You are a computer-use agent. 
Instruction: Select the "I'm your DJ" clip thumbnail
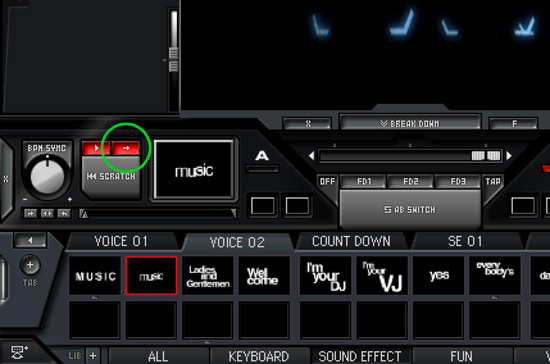[x=326, y=276]
